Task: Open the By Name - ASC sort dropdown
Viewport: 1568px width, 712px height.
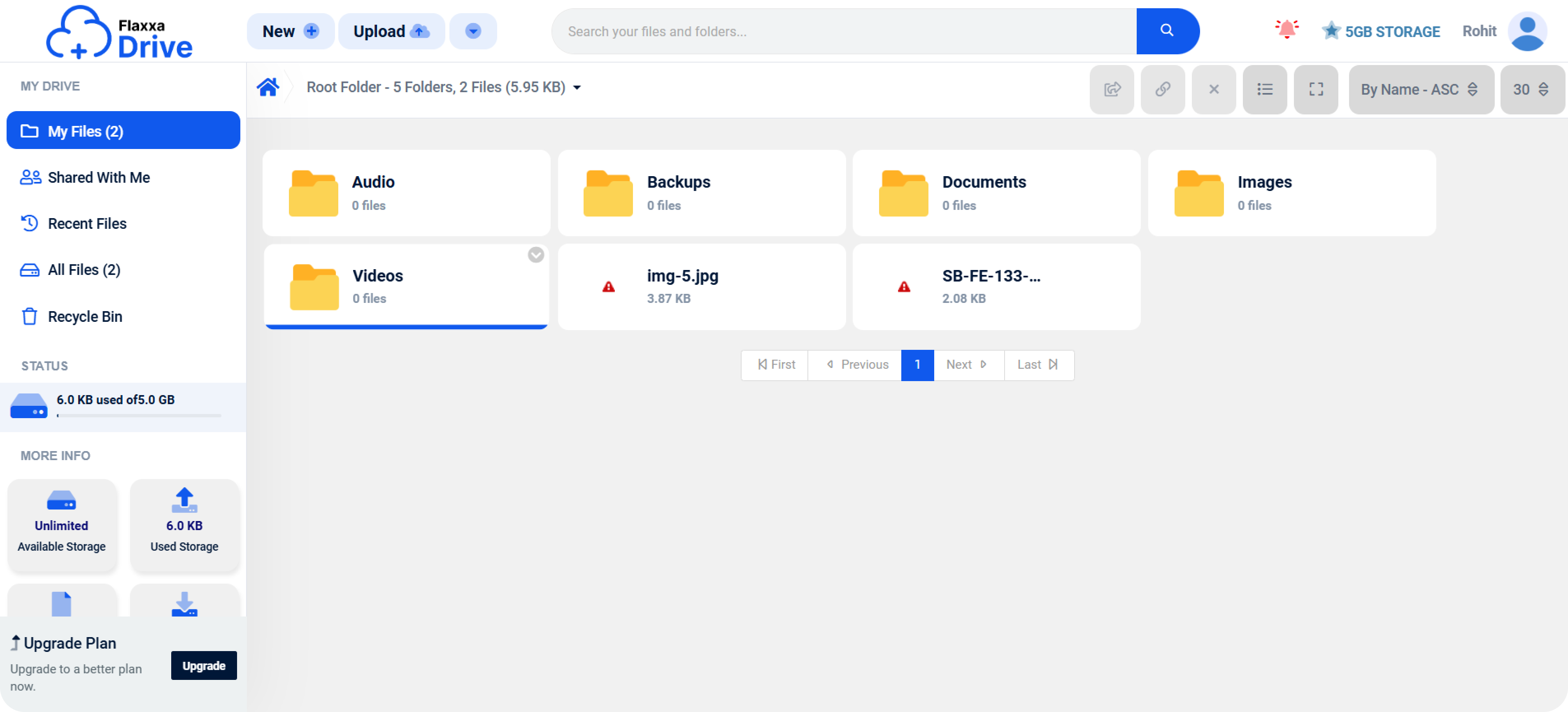Action: click(1421, 89)
